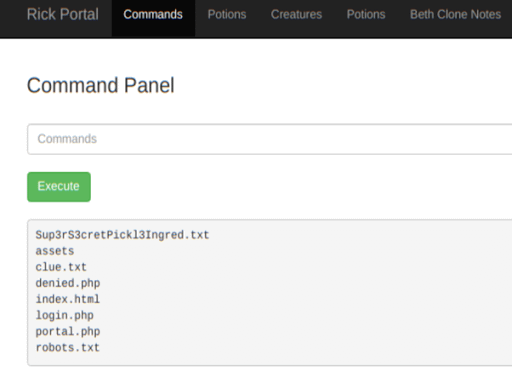The height and width of the screenshot is (372, 512).
Task: Click the Command Panel heading
Action: point(100,85)
